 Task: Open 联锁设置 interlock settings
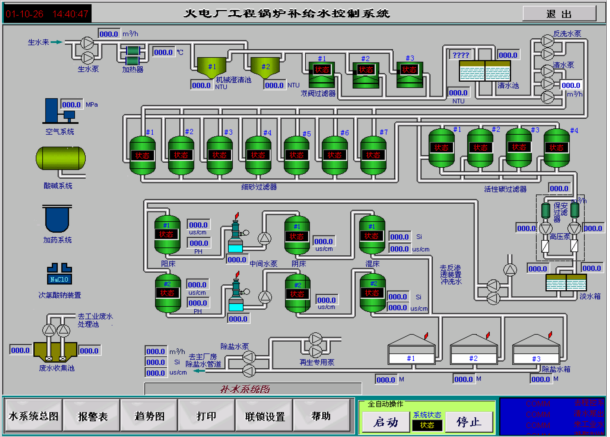click(x=265, y=415)
